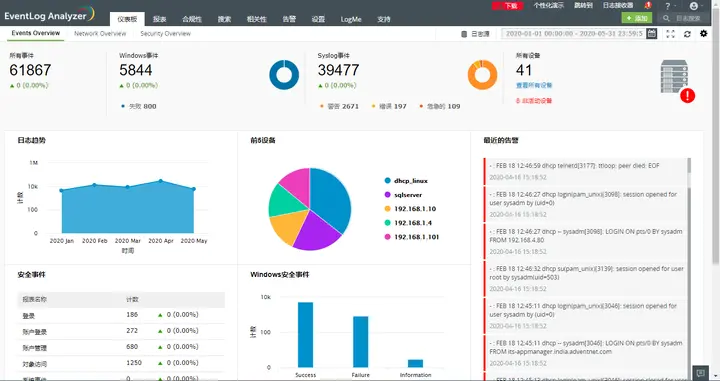Viewport: 720px width, 381px height.
Task: Open the LogMe menu tab
Action: (x=351, y=19)
